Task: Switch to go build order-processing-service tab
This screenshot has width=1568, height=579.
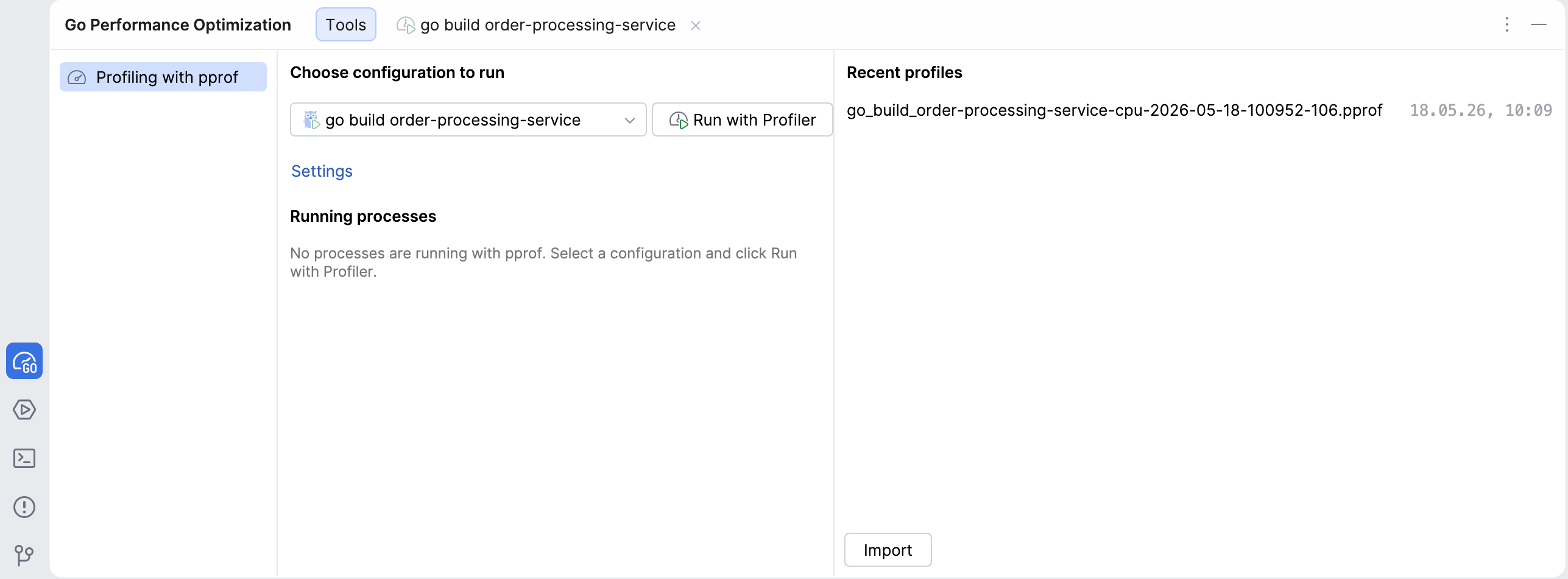Action: coord(548,25)
